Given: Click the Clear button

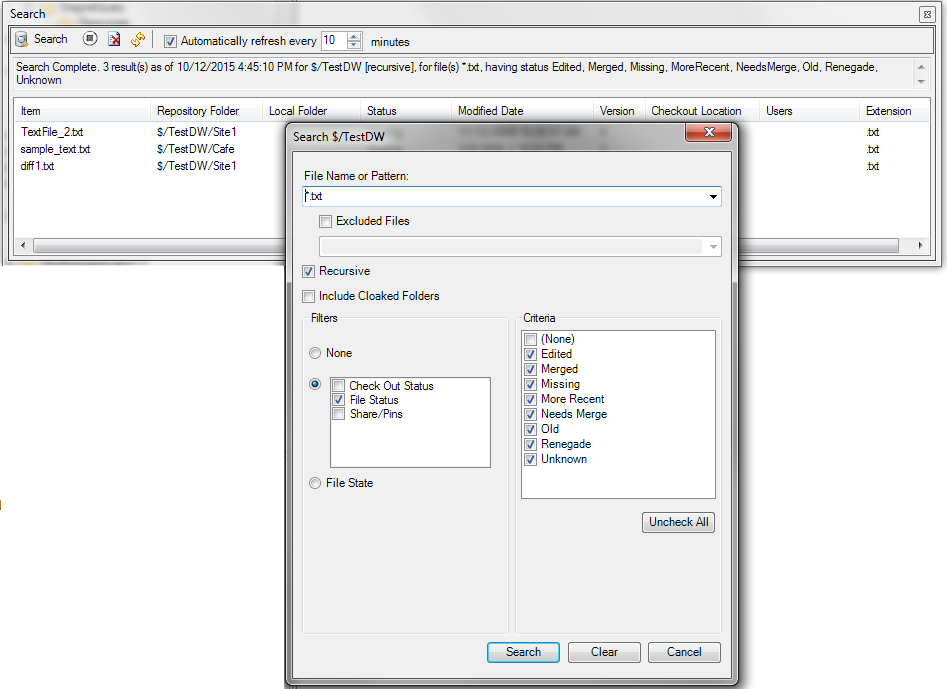Looking at the screenshot, I should coord(604,652).
